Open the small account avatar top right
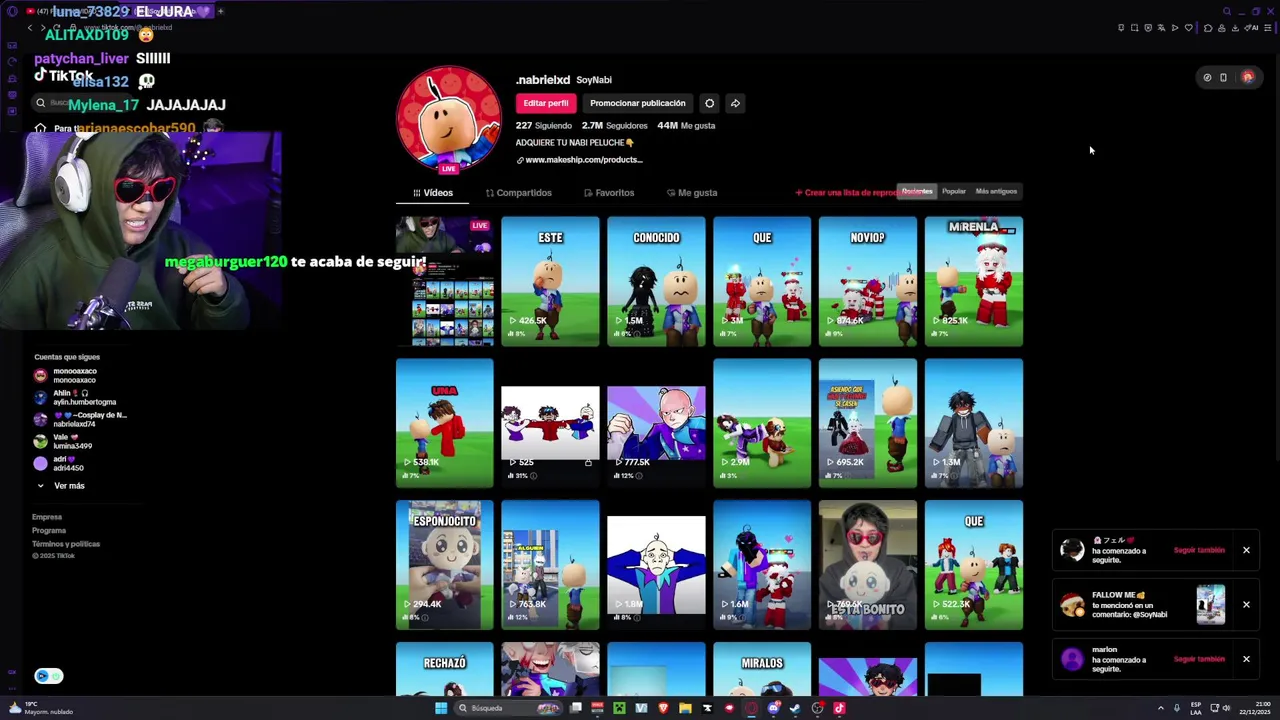Image resolution: width=1280 pixels, height=720 pixels. point(1247,77)
